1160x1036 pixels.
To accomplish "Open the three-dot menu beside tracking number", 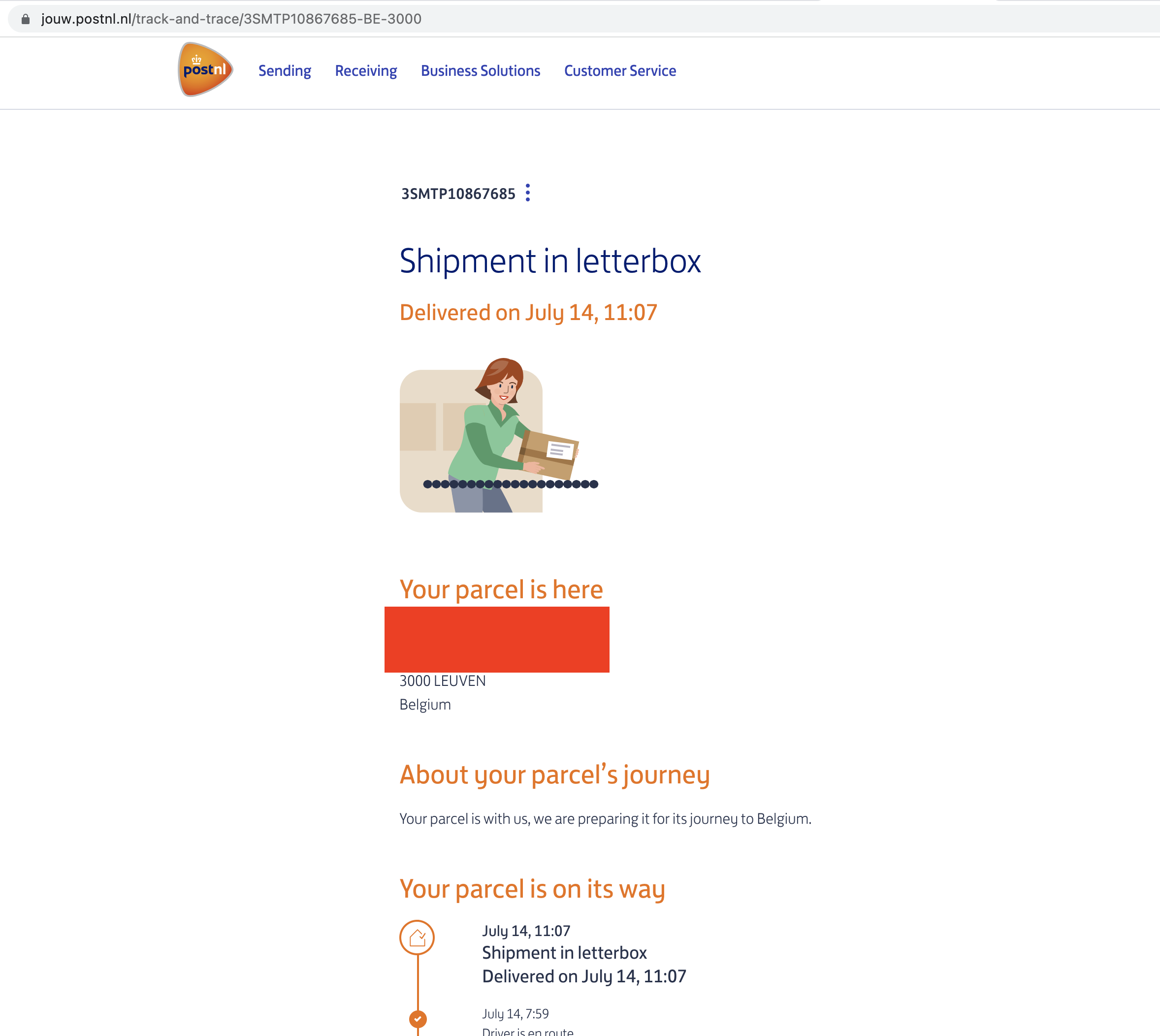I will coord(529,194).
